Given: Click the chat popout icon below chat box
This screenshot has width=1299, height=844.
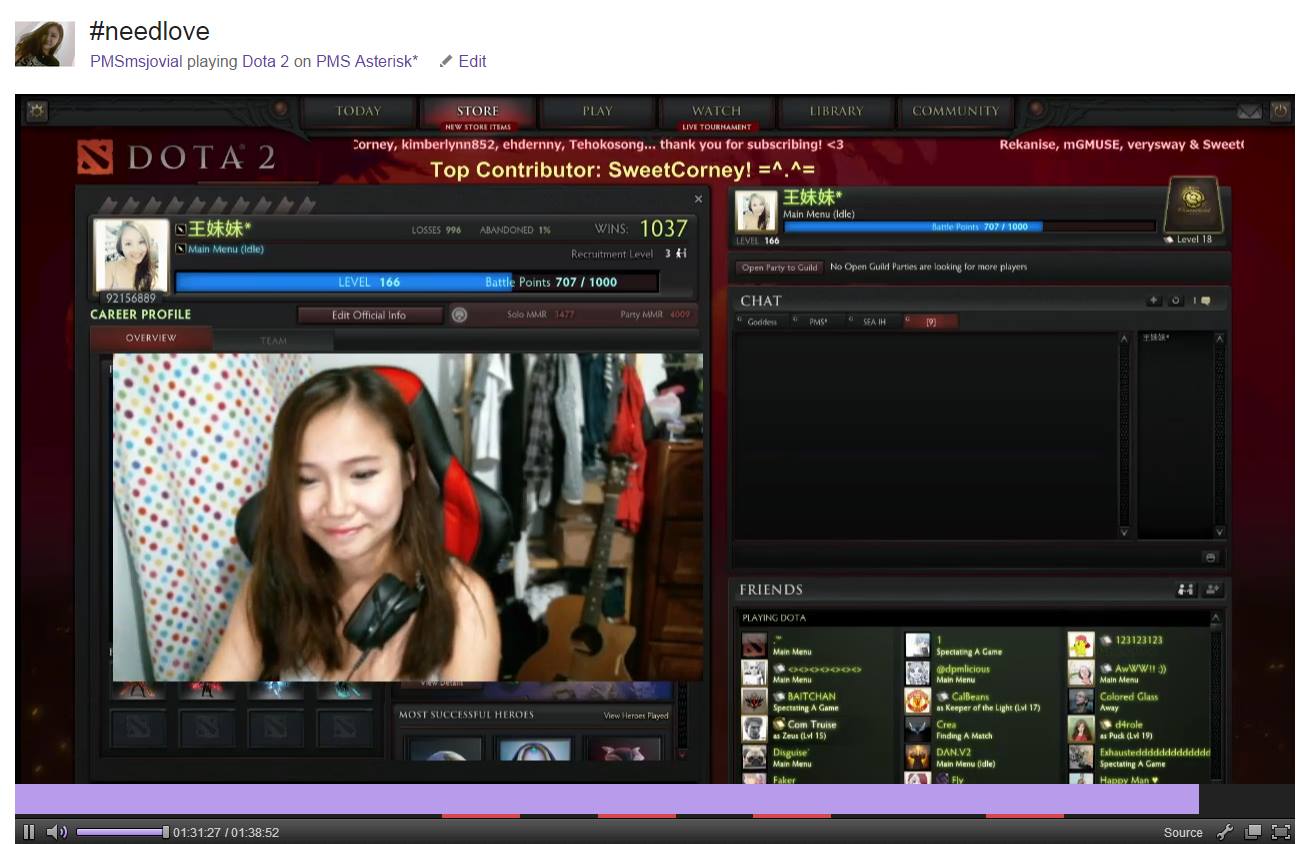Looking at the screenshot, I should 1210,557.
